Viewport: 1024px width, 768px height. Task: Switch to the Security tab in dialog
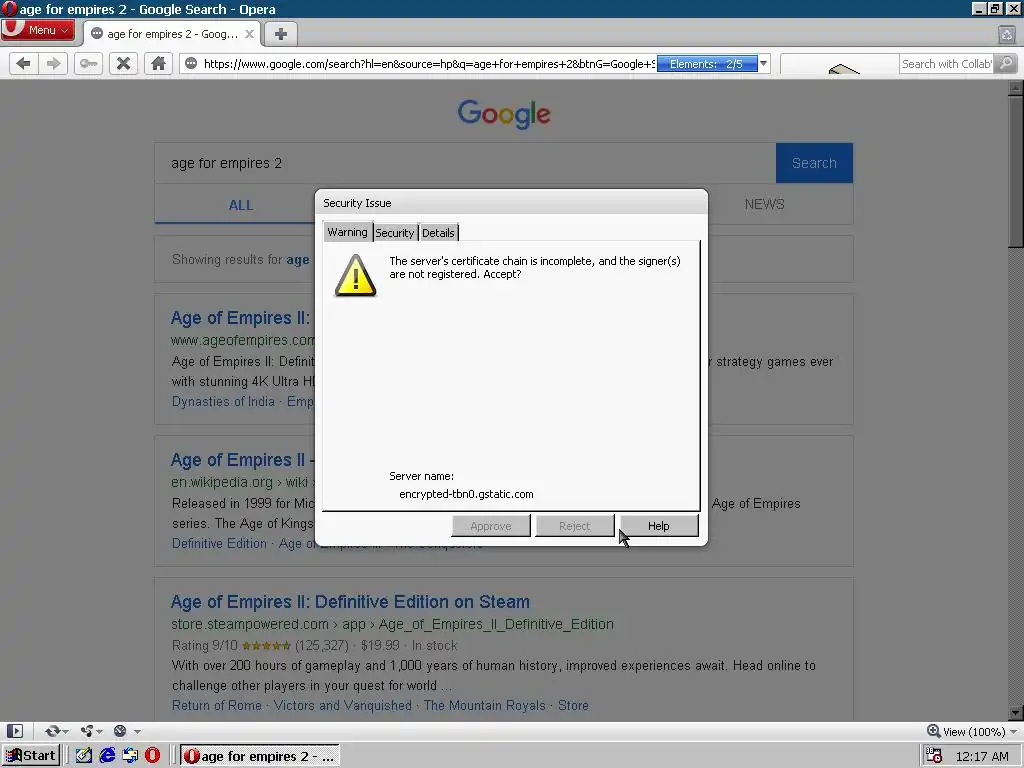(x=394, y=232)
